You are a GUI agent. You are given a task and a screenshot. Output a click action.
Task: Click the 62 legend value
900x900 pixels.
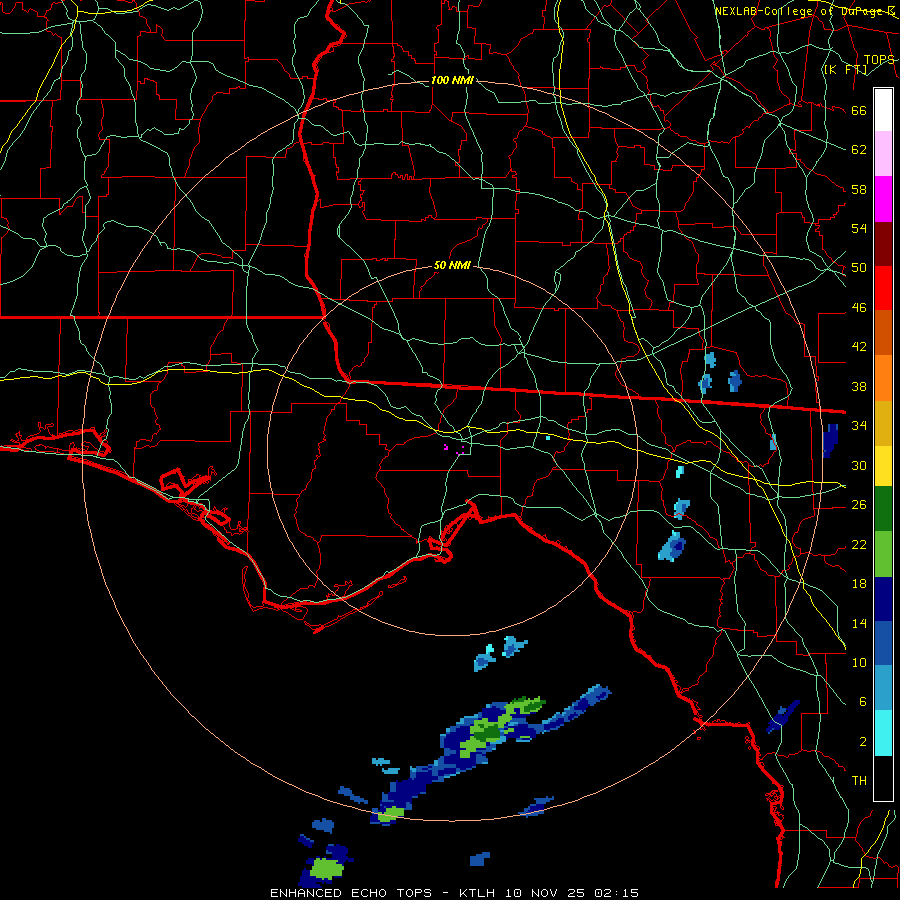(x=859, y=150)
